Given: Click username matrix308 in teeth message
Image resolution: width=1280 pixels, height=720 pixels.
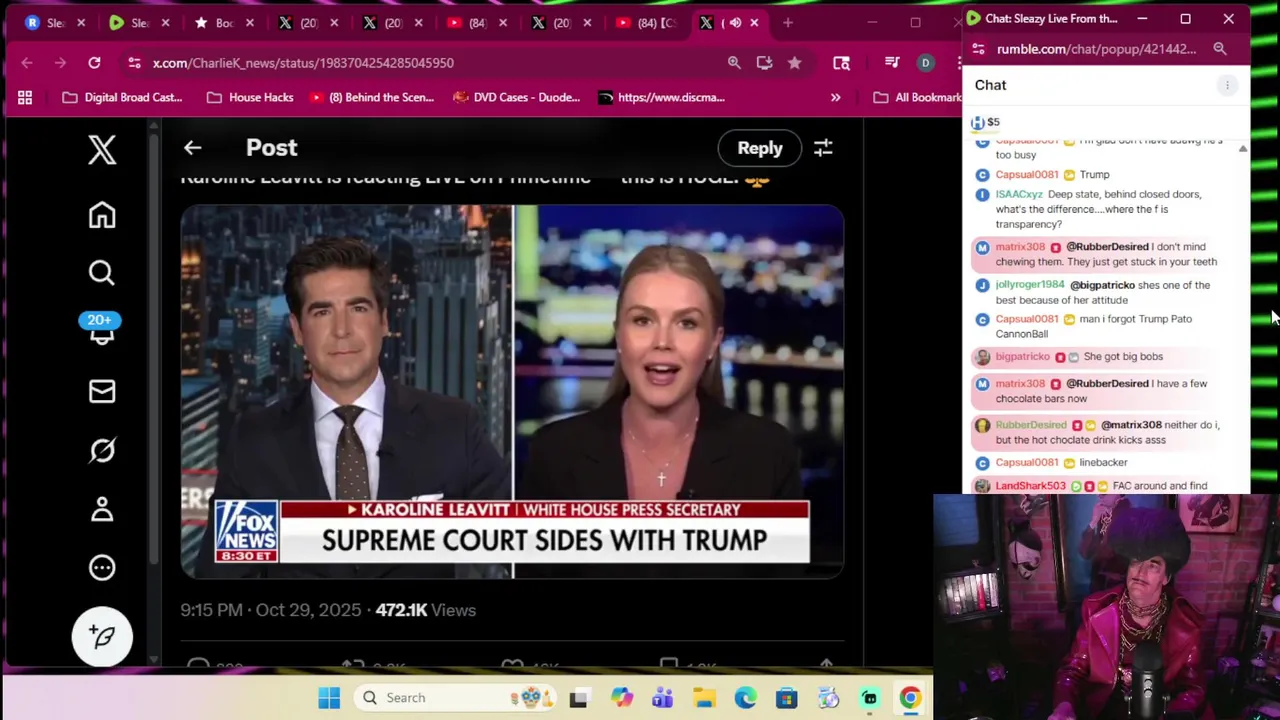Looking at the screenshot, I should point(1020,247).
